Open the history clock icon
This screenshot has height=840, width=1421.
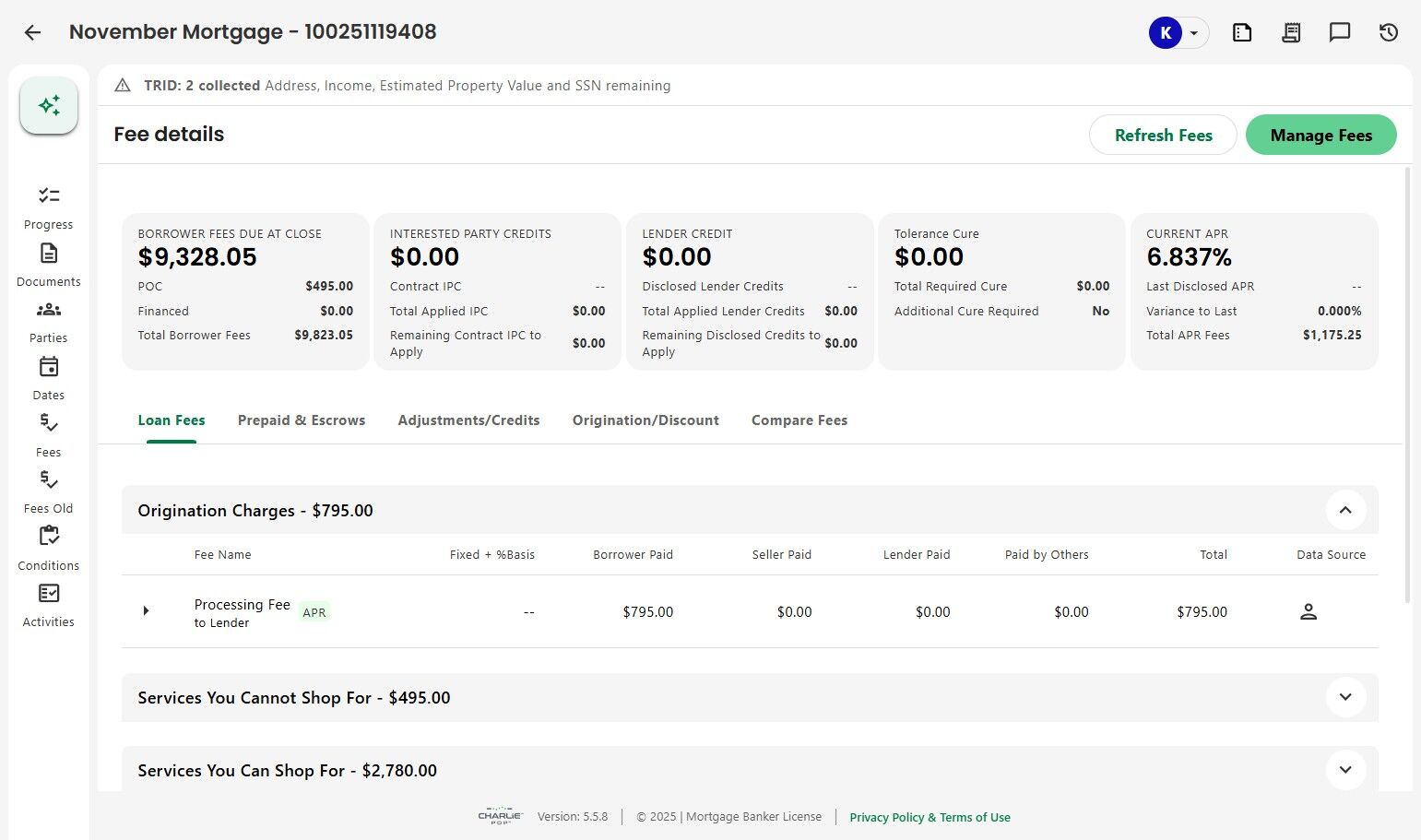[1388, 33]
